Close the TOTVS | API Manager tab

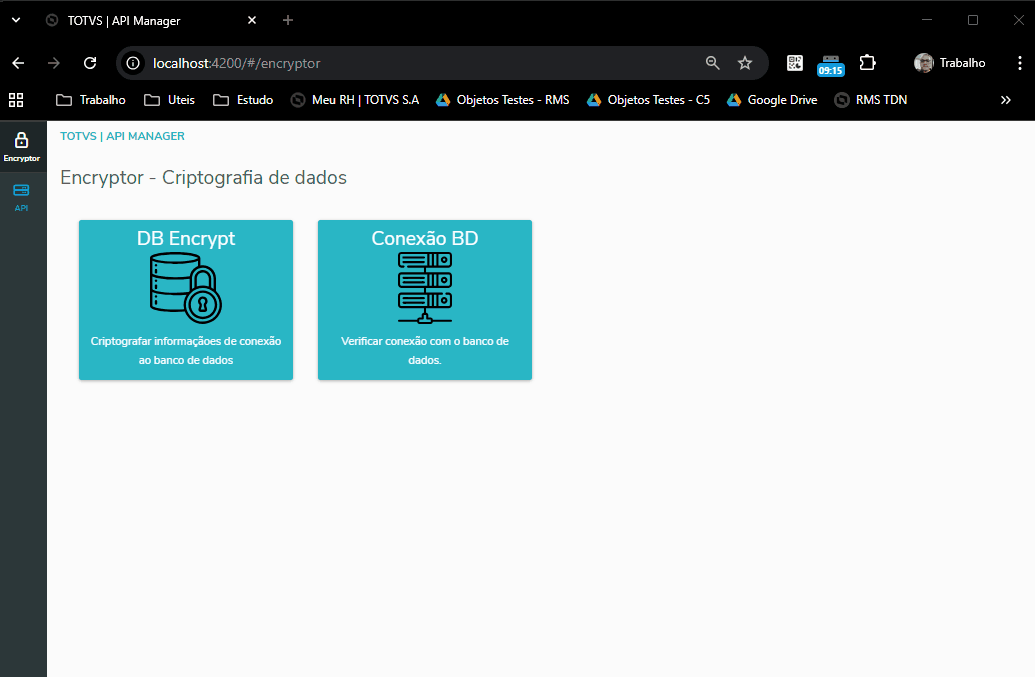click(251, 20)
